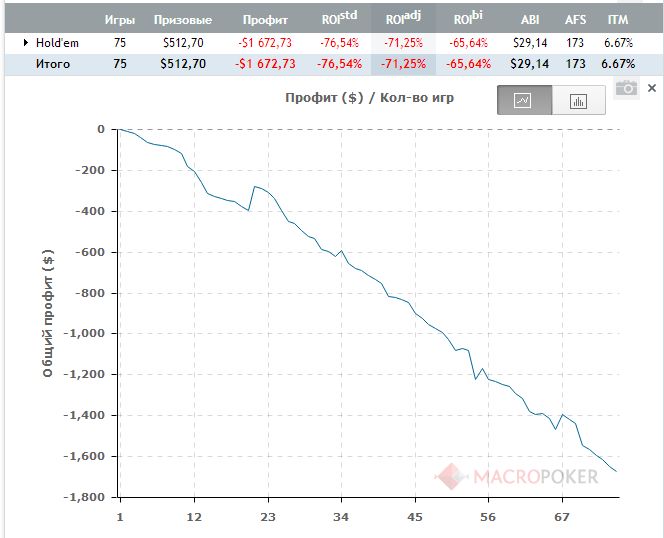Click chart title Профит ($) / Кол-во игр
The height and width of the screenshot is (538, 664).
point(369,98)
